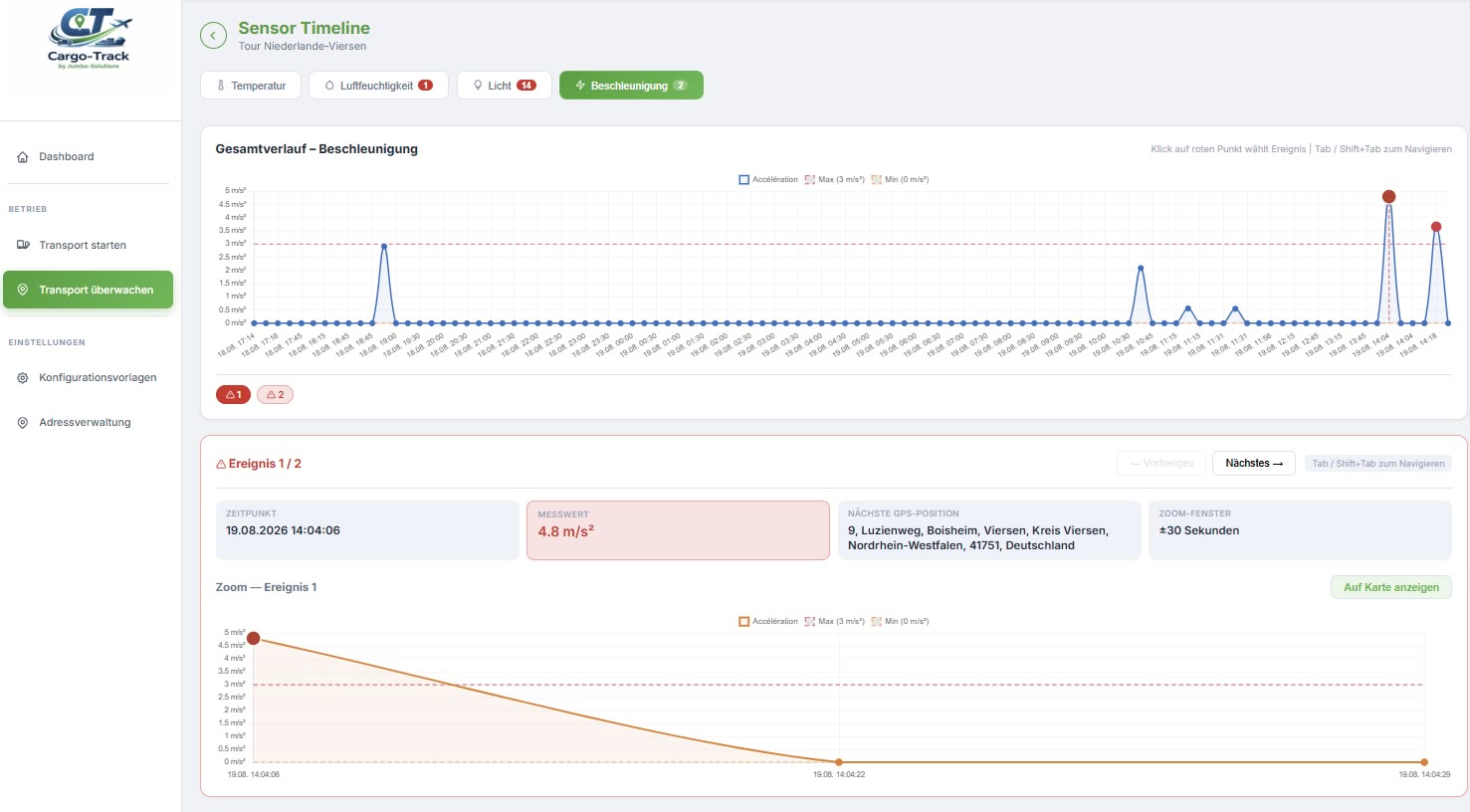This screenshot has width=1470, height=812.
Task: Click the Vorheriges button
Action: 1161,464
